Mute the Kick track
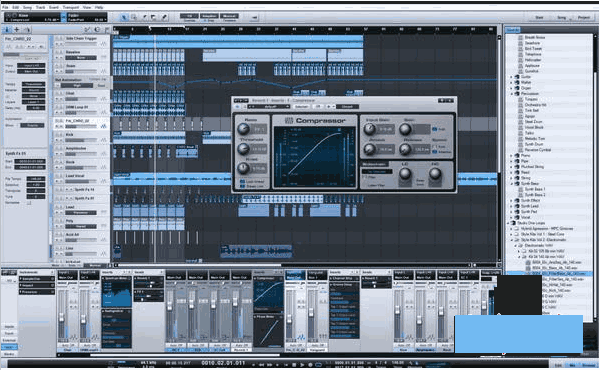Screen dimensions: 600x370 click(57, 135)
